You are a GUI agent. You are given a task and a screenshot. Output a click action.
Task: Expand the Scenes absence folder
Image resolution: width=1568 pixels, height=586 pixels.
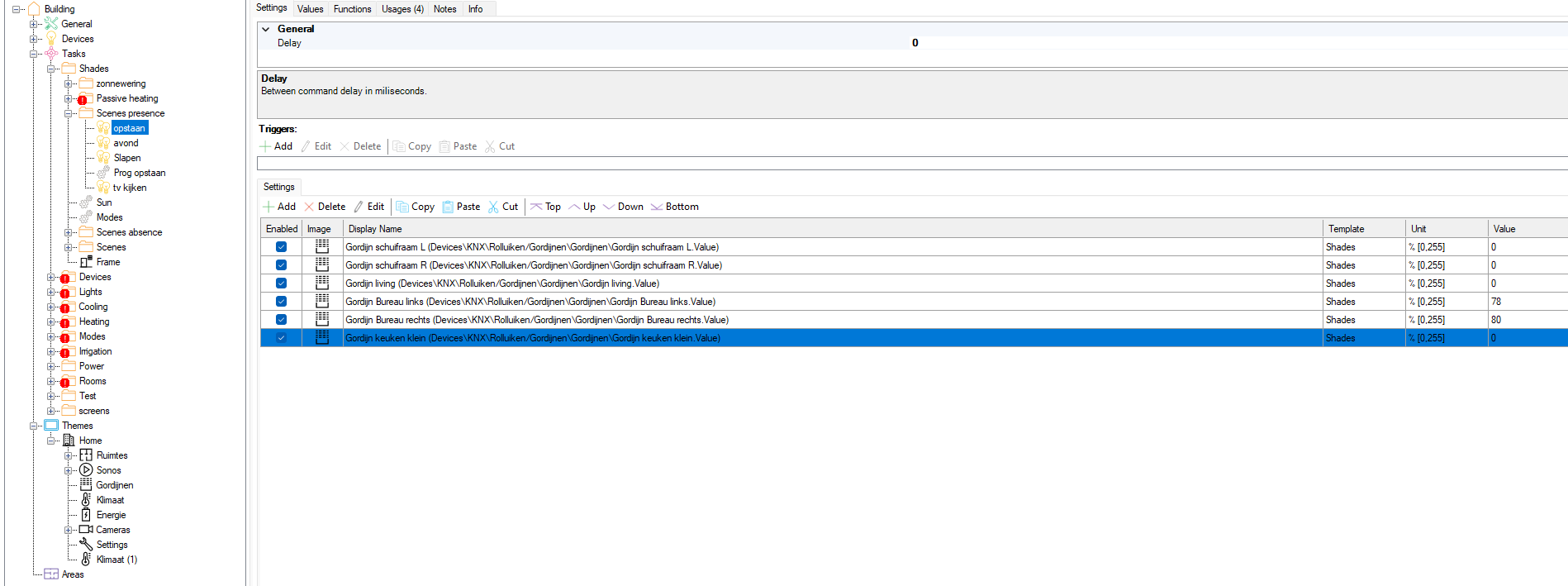69,233
